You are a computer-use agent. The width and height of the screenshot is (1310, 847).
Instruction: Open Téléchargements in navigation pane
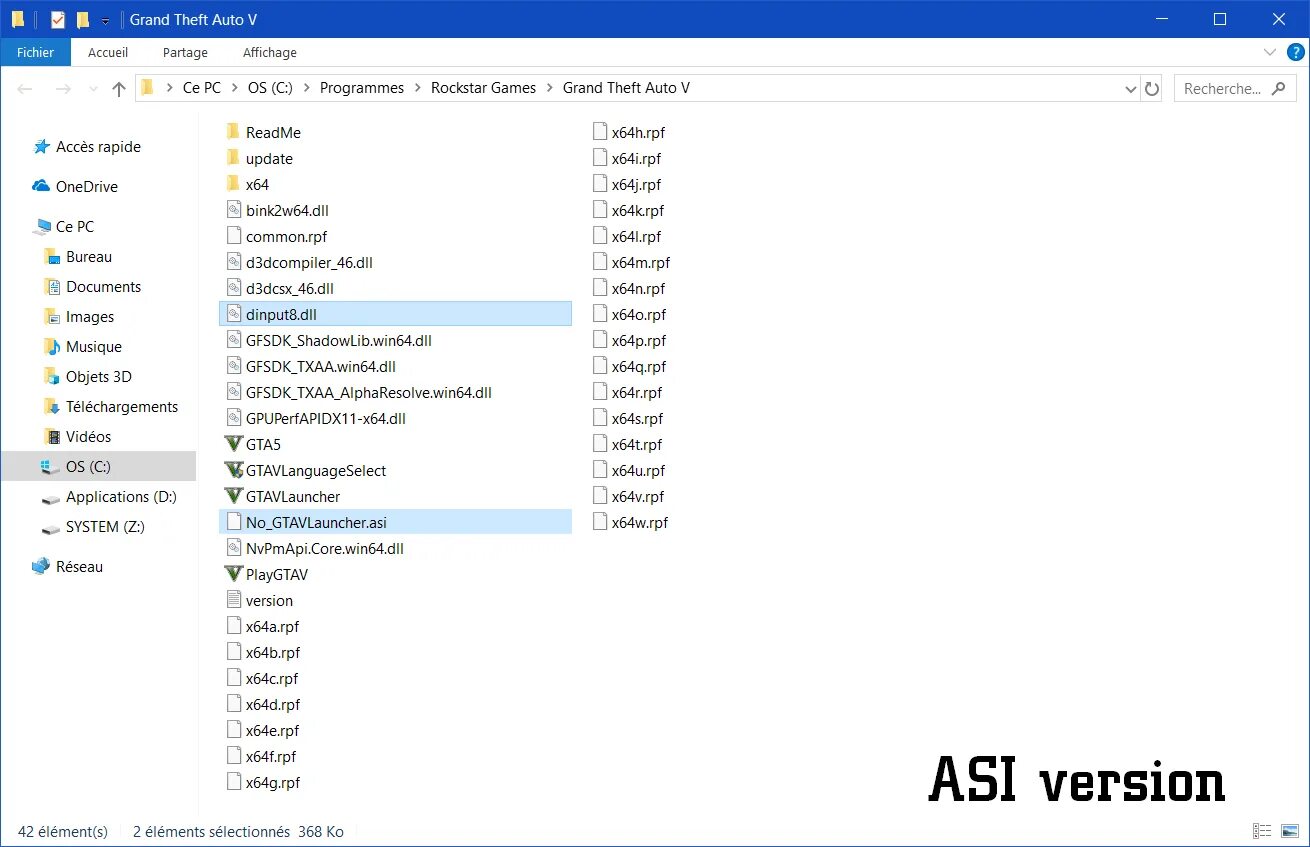click(122, 407)
